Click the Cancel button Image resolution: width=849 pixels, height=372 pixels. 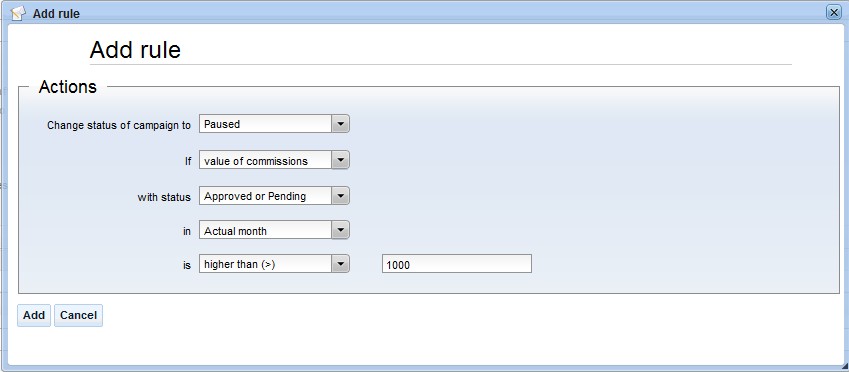click(79, 315)
